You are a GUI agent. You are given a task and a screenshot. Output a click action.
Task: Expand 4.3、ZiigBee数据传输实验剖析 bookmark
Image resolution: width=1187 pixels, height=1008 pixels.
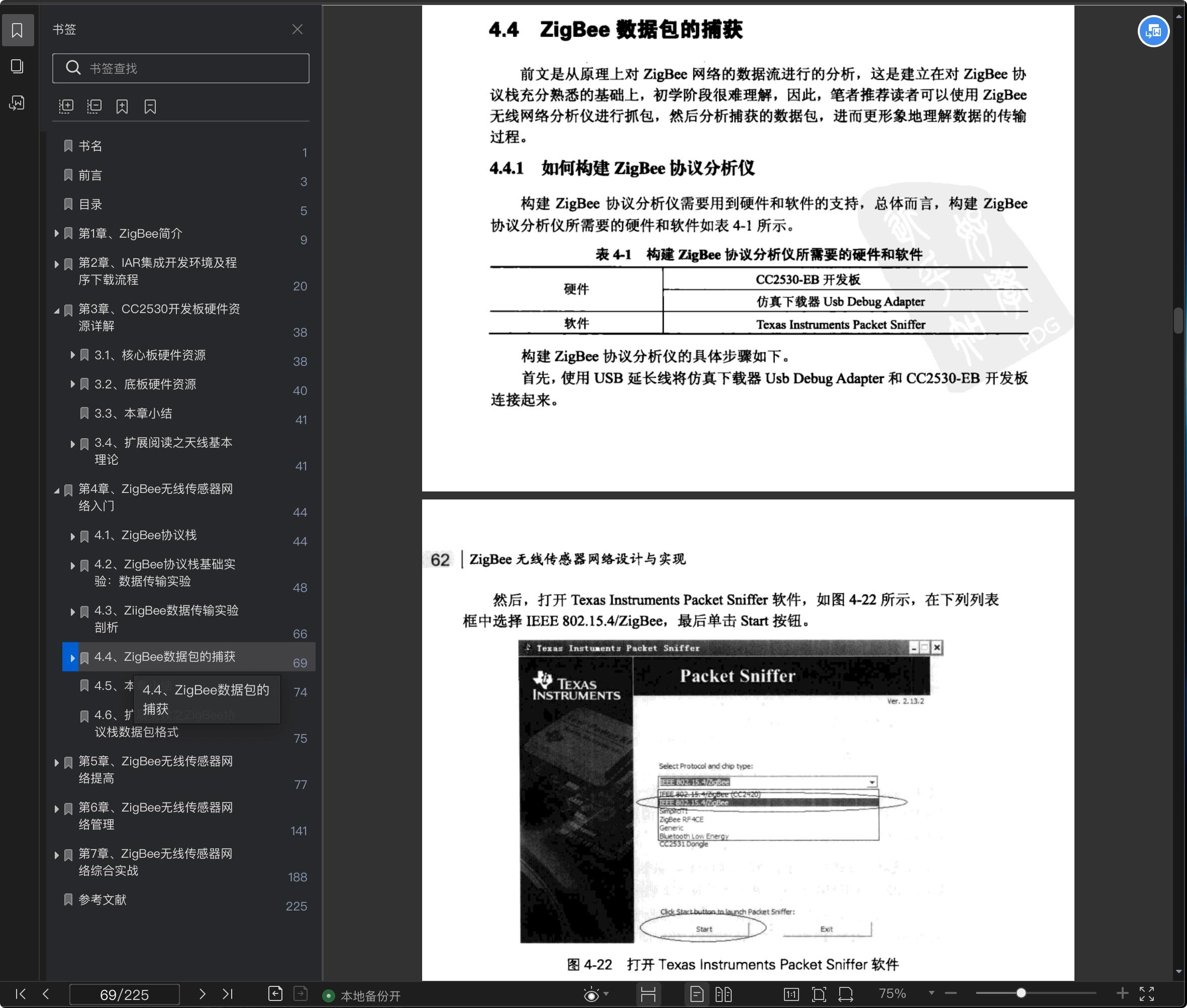72,612
